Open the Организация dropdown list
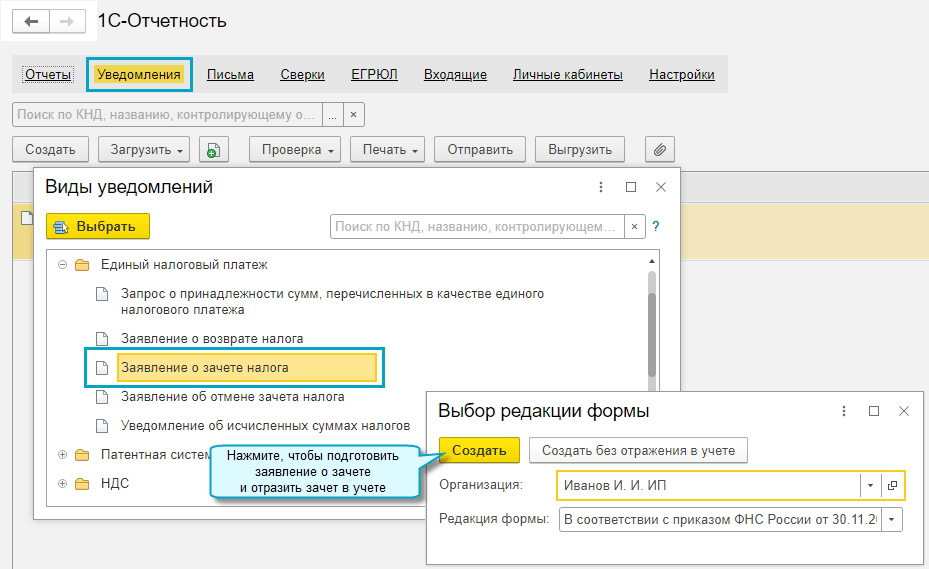The height and width of the screenshot is (569, 929). [870, 485]
